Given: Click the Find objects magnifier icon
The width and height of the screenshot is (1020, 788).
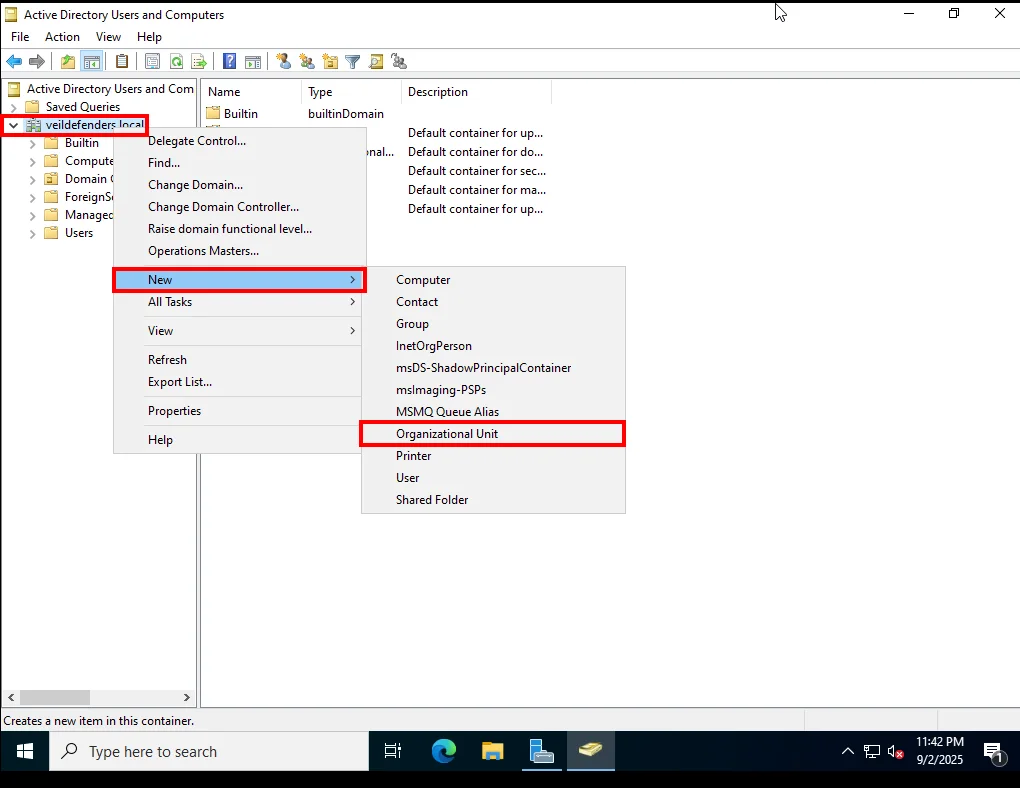Looking at the screenshot, I should [x=376, y=62].
